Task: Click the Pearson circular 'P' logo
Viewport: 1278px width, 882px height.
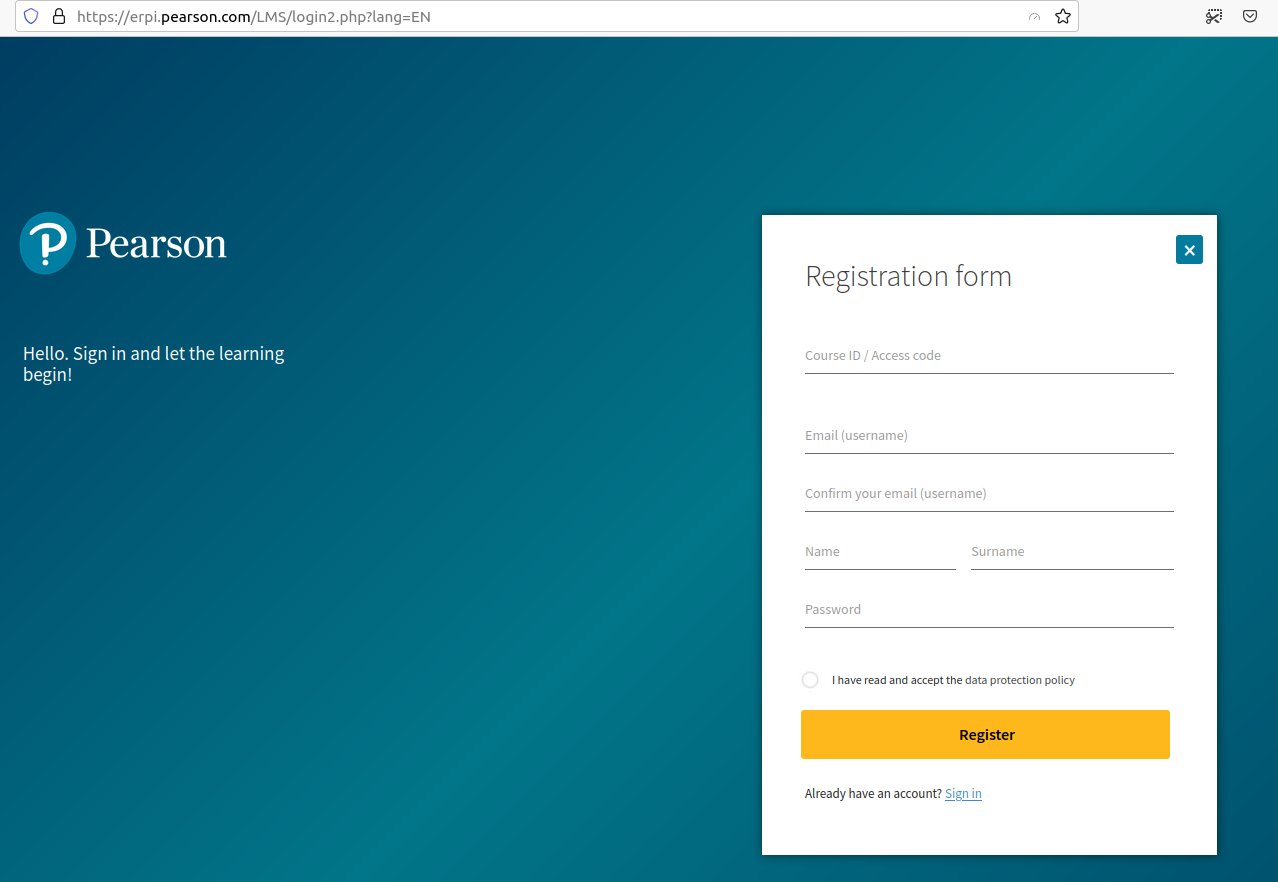Action: [x=46, y=242]
